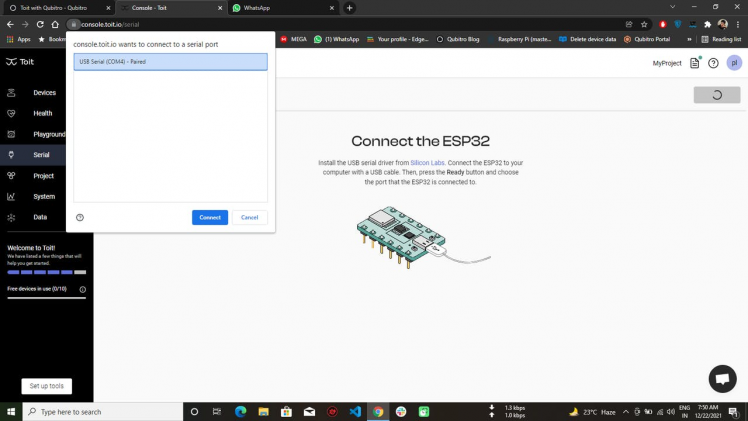Go to browser home page
Viewport: 748px width, 421px height.
tap(55, 24)
